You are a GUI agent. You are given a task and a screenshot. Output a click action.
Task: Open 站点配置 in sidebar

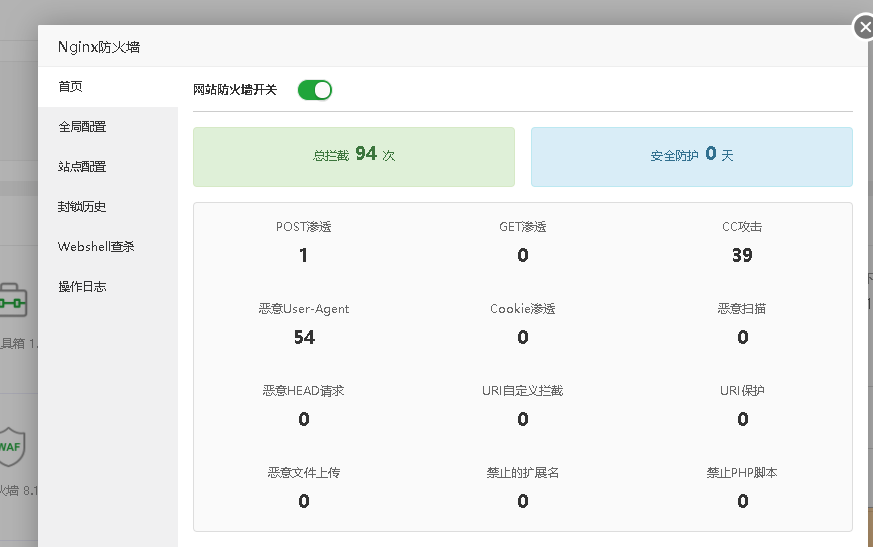tap(82, 167)
